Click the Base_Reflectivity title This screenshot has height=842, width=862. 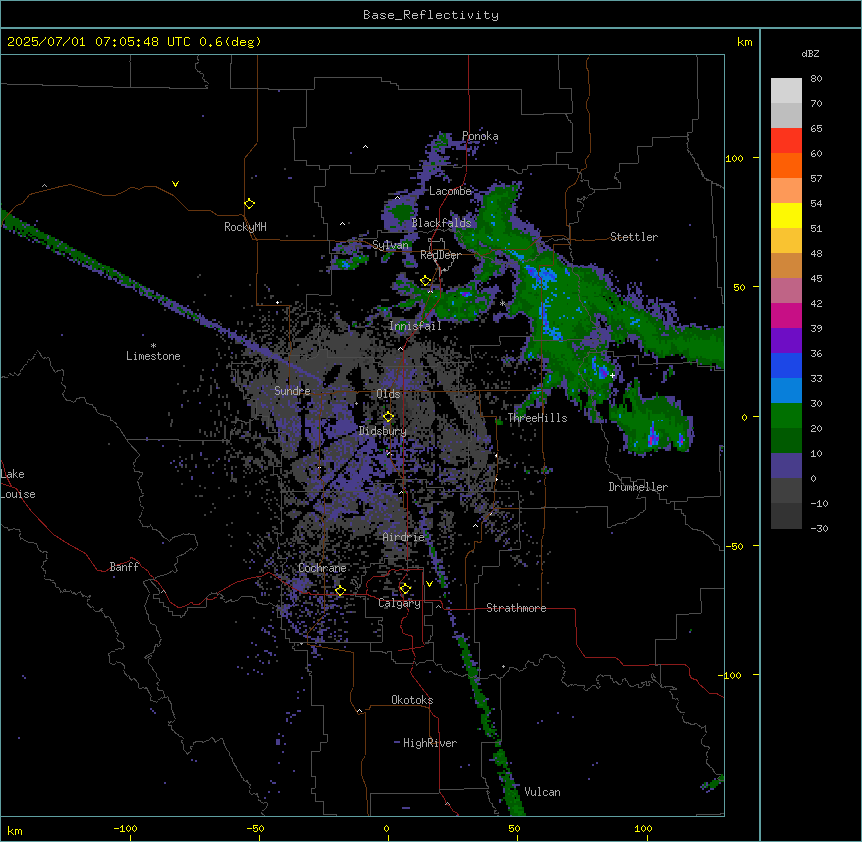coord(431,15)
